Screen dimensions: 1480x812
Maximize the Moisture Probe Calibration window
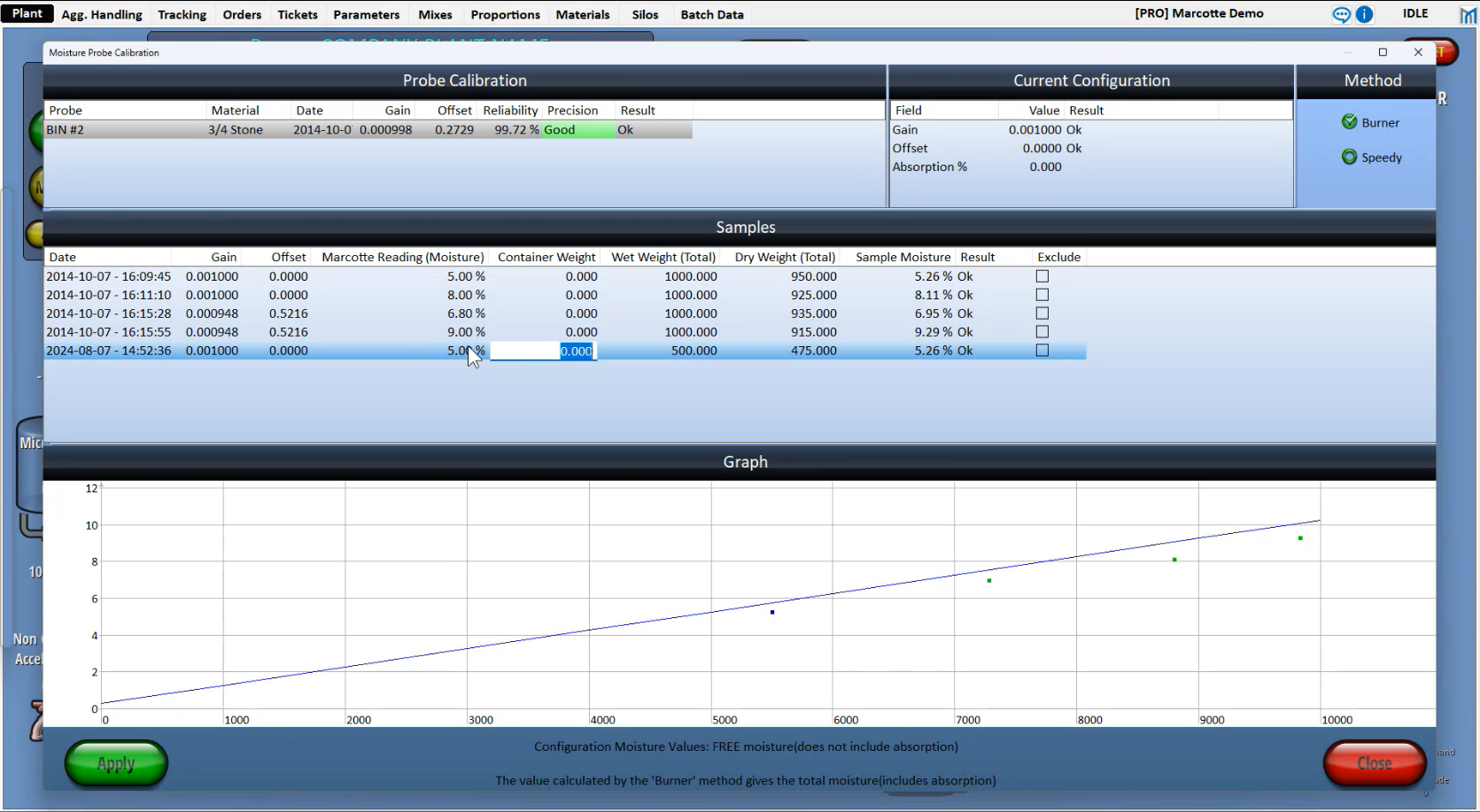pos(1383,52)
